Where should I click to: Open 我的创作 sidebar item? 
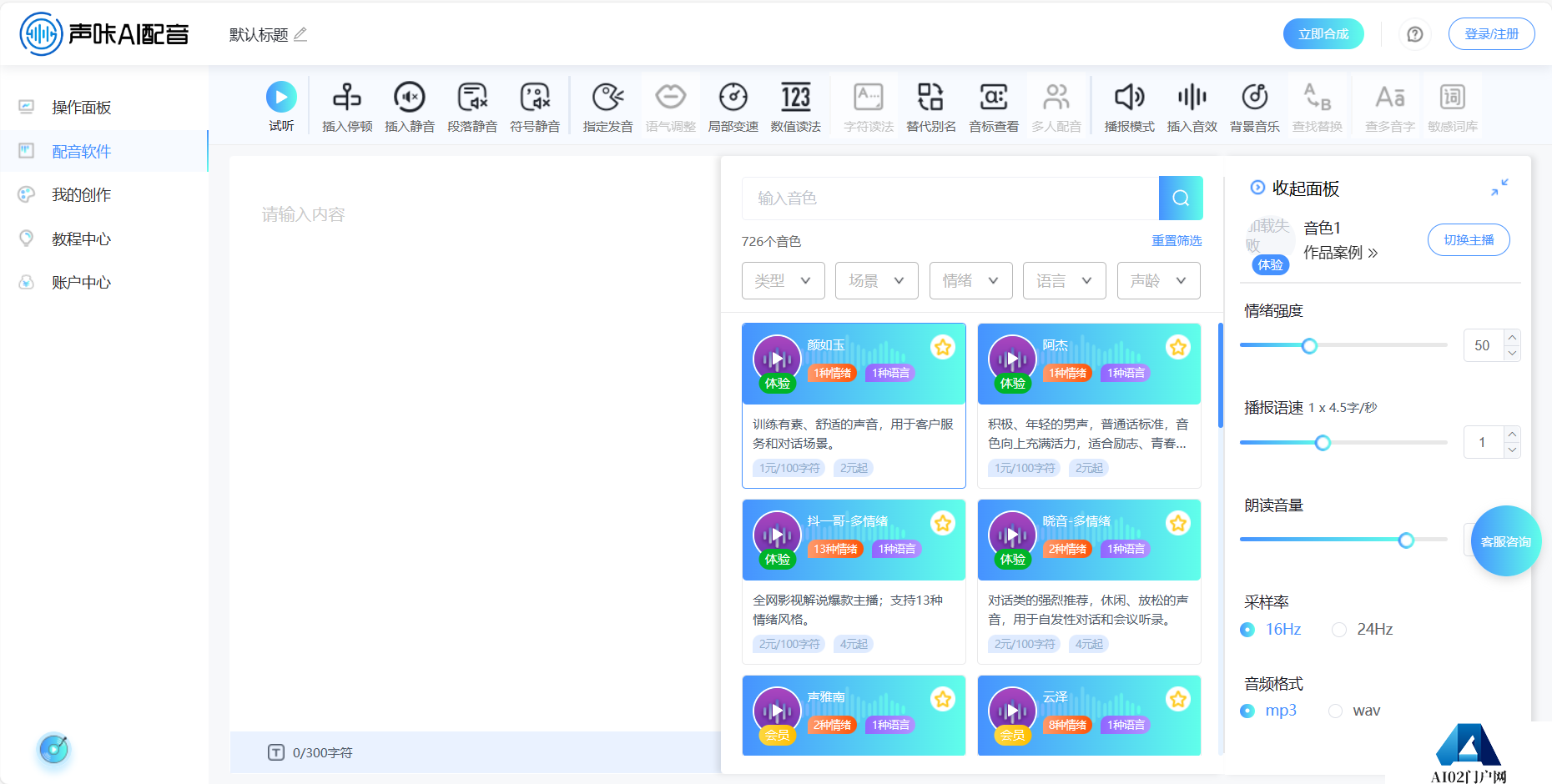click(104, 195)
